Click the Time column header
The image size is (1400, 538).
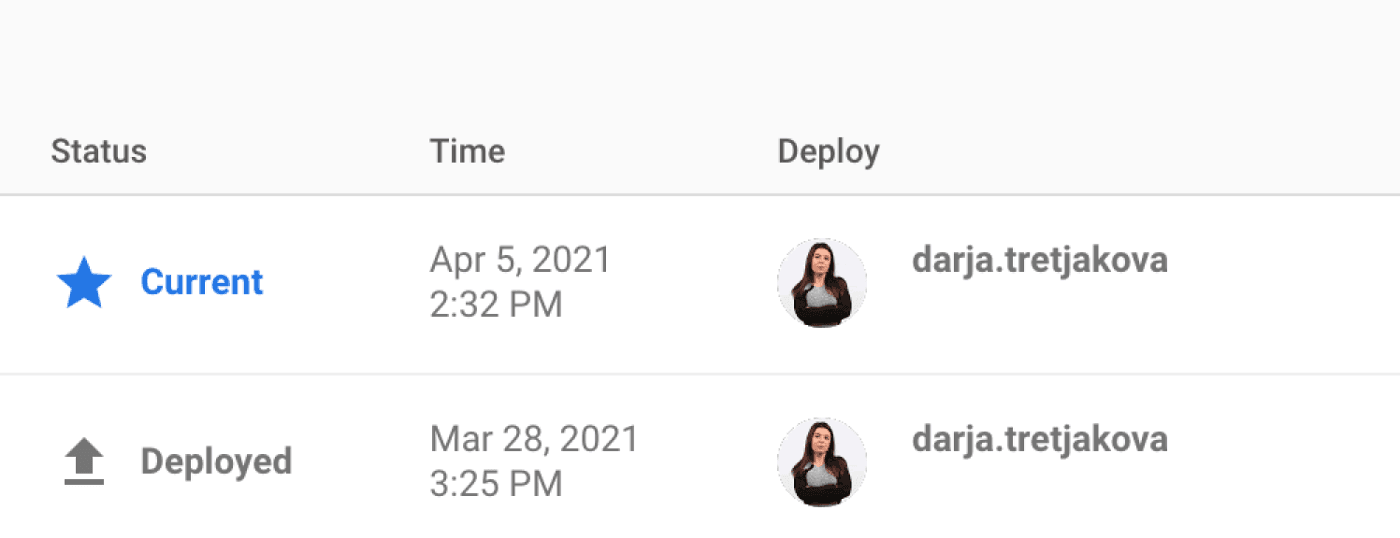[467, 152]
